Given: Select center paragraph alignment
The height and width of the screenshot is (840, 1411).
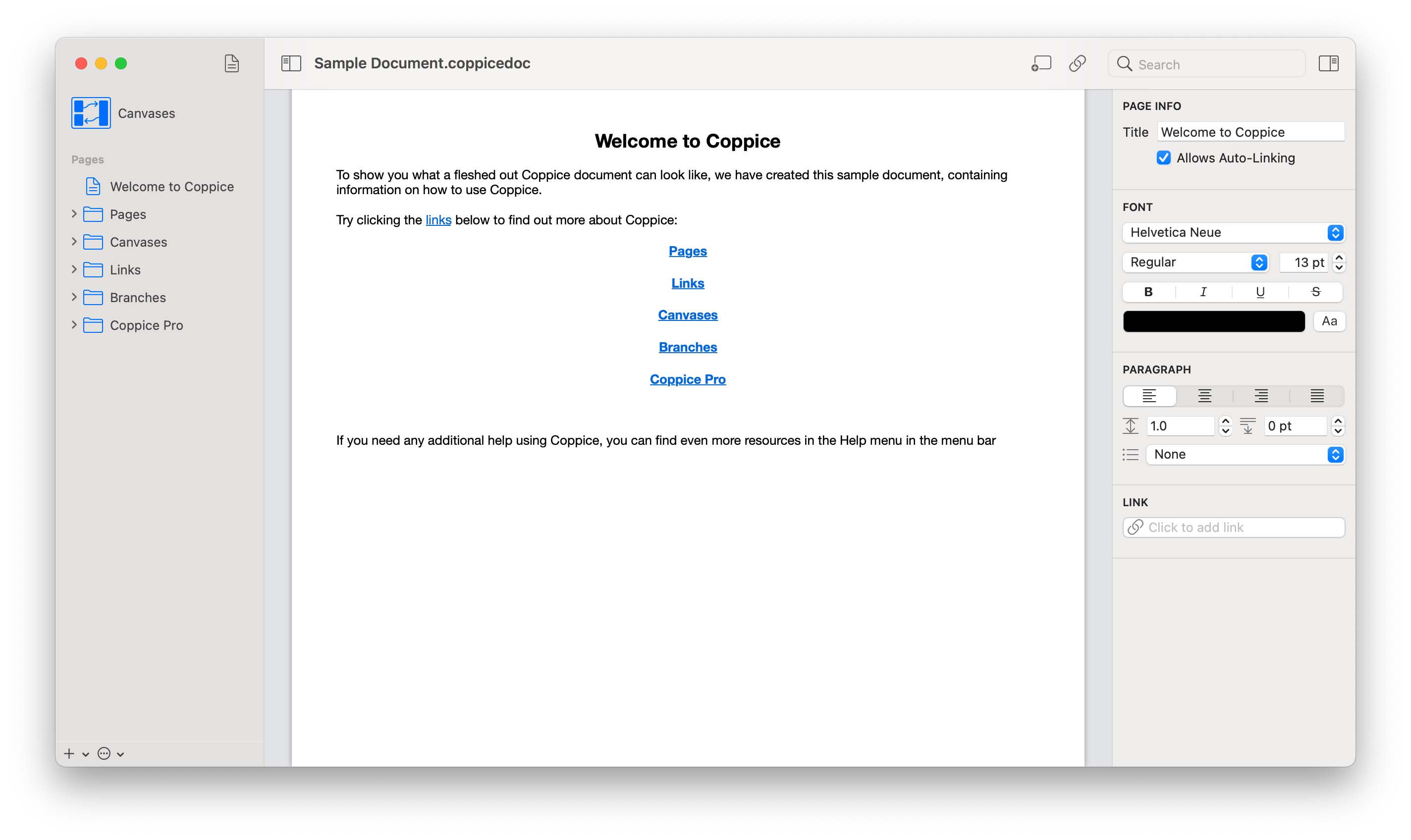Looking at the screenshot, I should coord(1204,396).
